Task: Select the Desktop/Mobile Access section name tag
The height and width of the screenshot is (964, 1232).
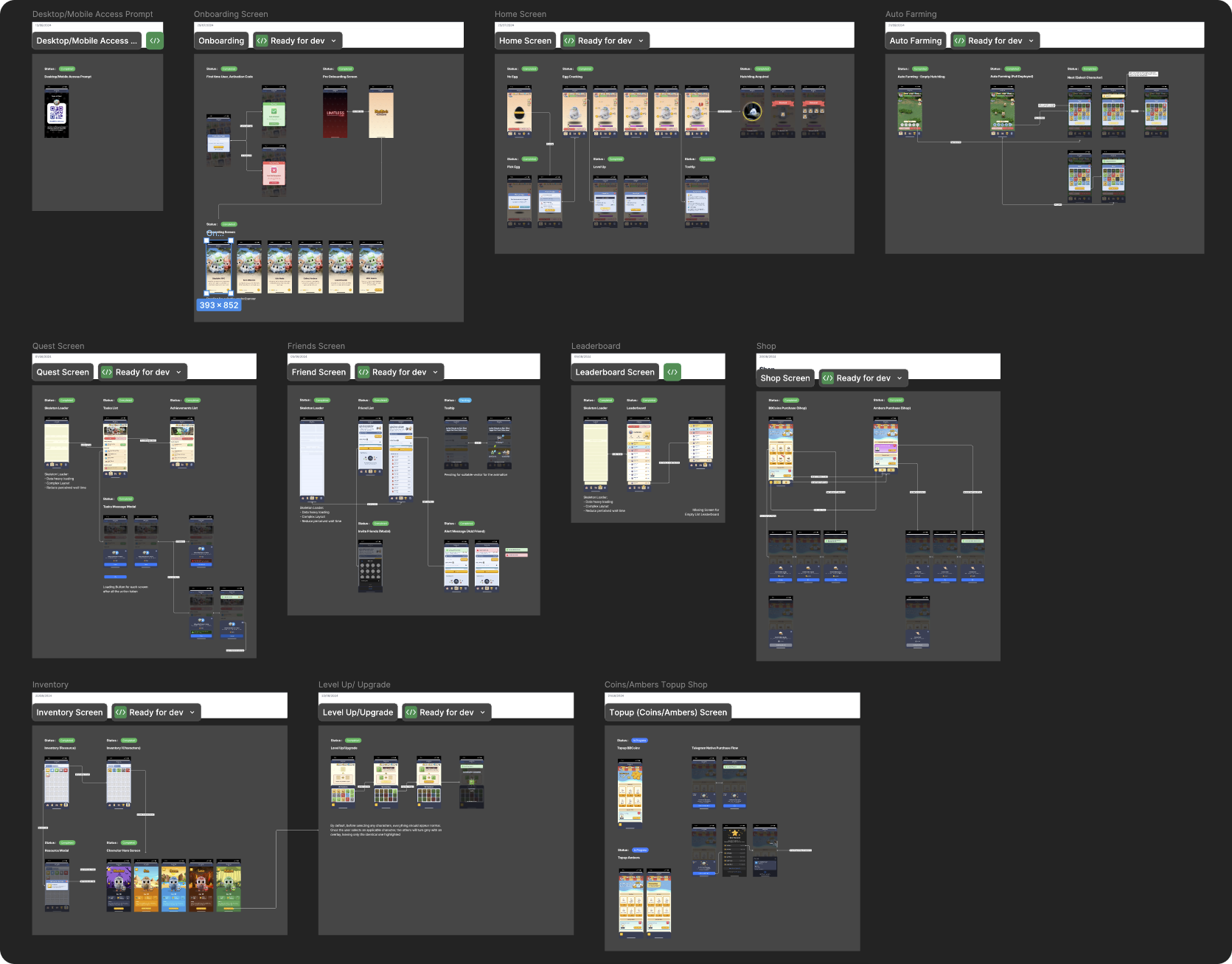Action: point(87,41)
